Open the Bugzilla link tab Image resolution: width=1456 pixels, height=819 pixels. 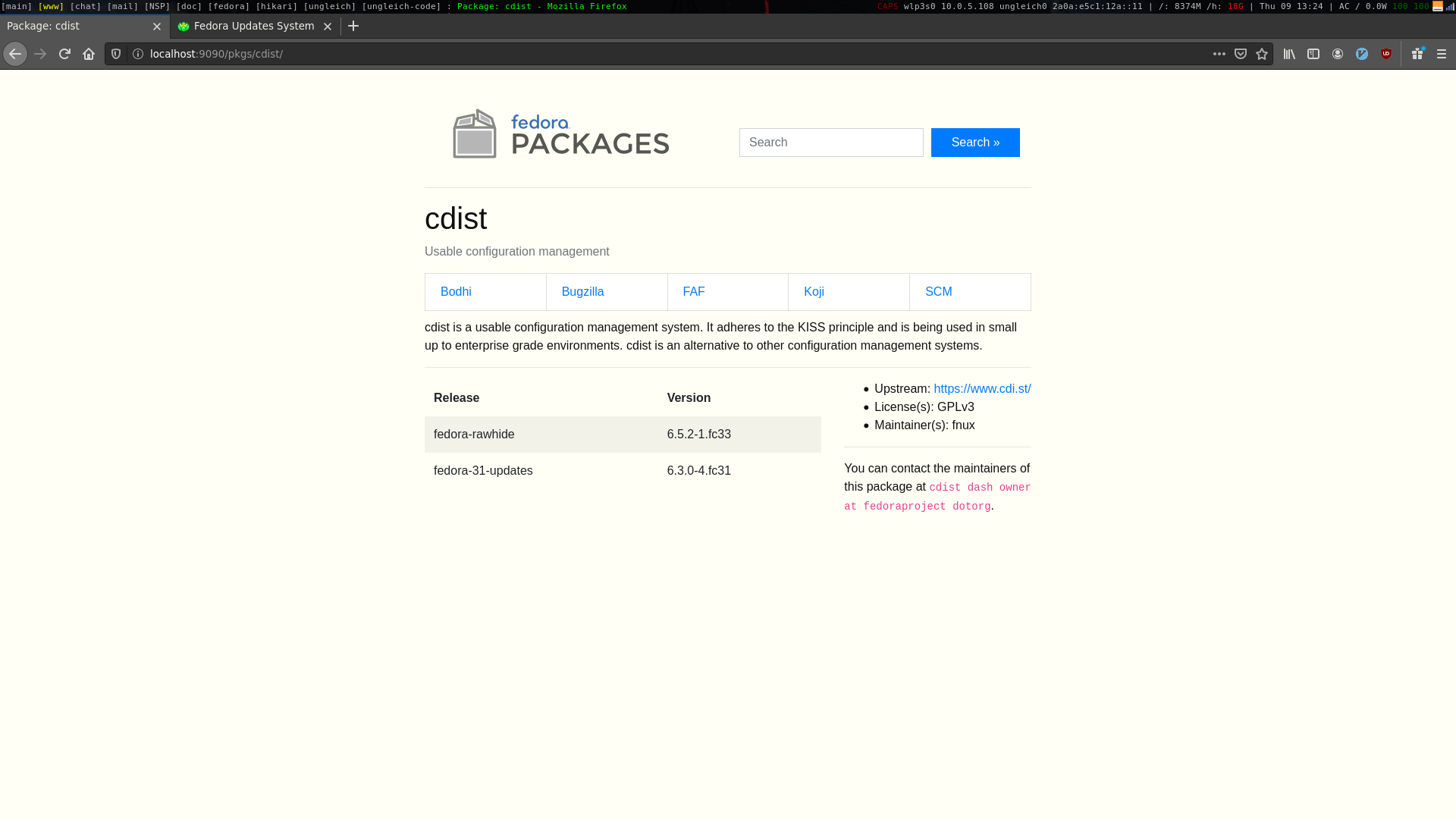(607, 292)
